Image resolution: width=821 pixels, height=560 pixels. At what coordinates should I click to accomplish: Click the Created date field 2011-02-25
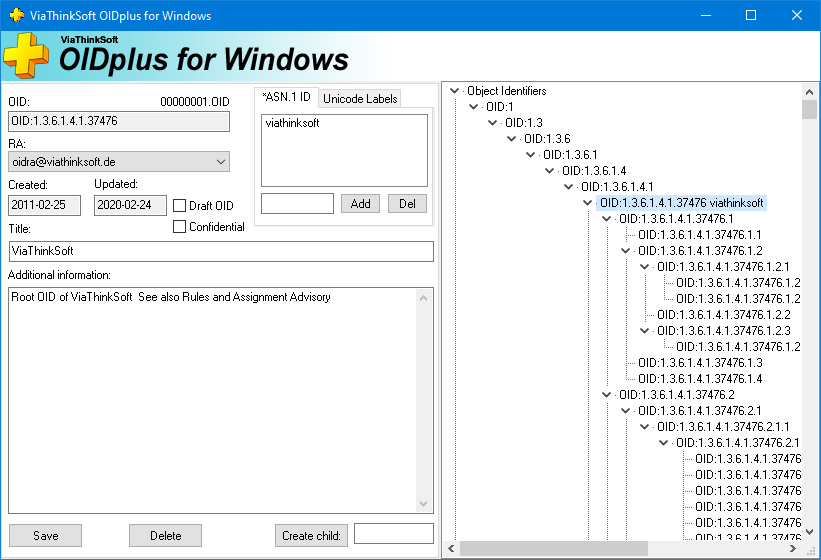(x=45, y=205)
